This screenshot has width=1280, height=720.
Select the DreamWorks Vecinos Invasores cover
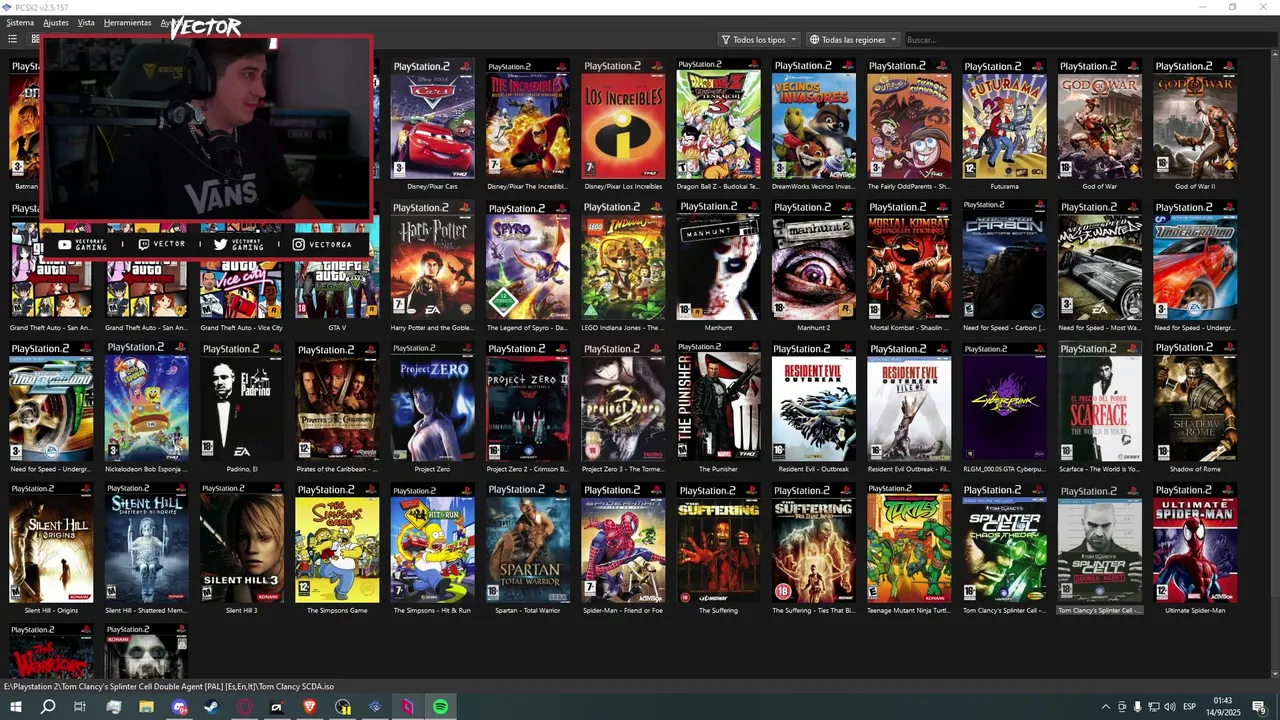click(x=814, y=119)
